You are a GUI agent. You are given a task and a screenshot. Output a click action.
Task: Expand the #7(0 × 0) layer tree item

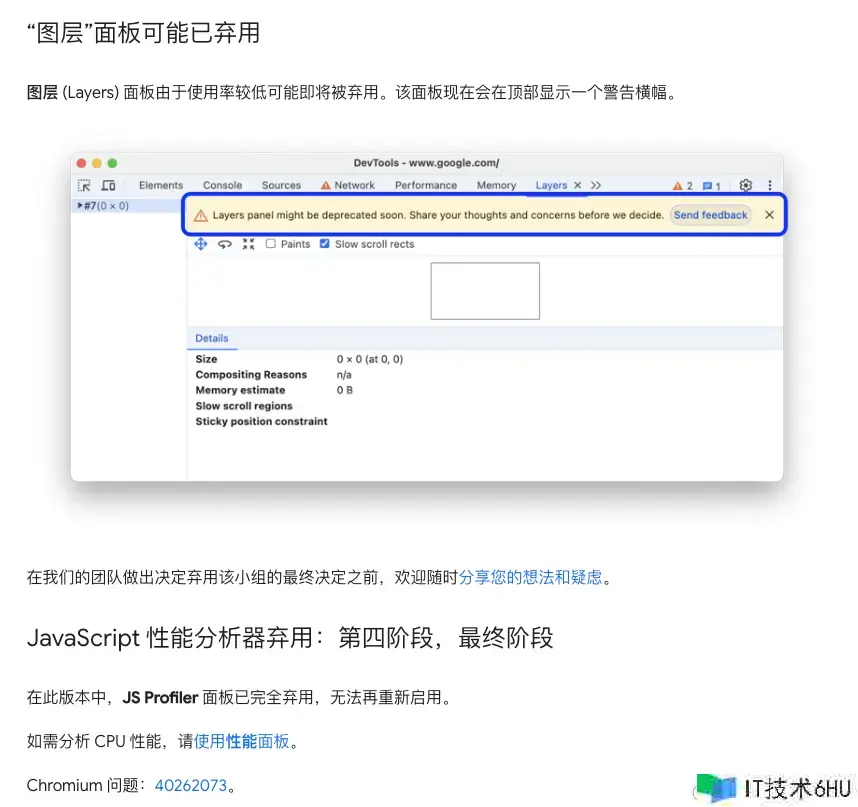(80, 206)
